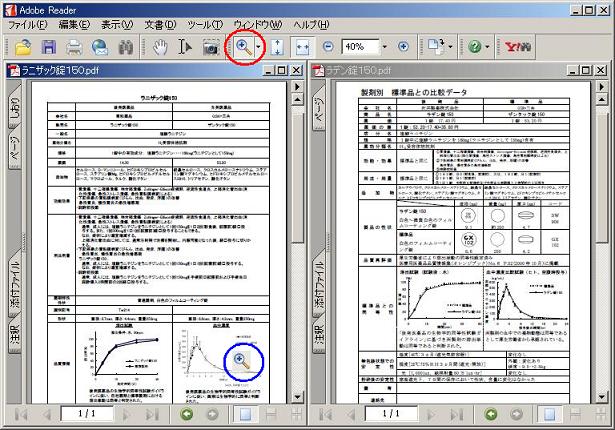Select the Zoom In magnifier tool
615x430 pixels.
point(241,47)
